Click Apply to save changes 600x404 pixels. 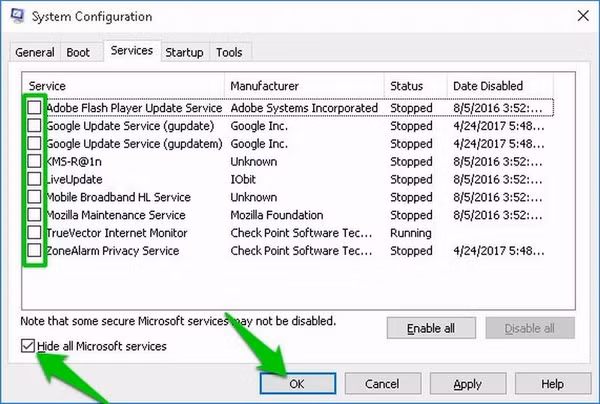point(467,383)
